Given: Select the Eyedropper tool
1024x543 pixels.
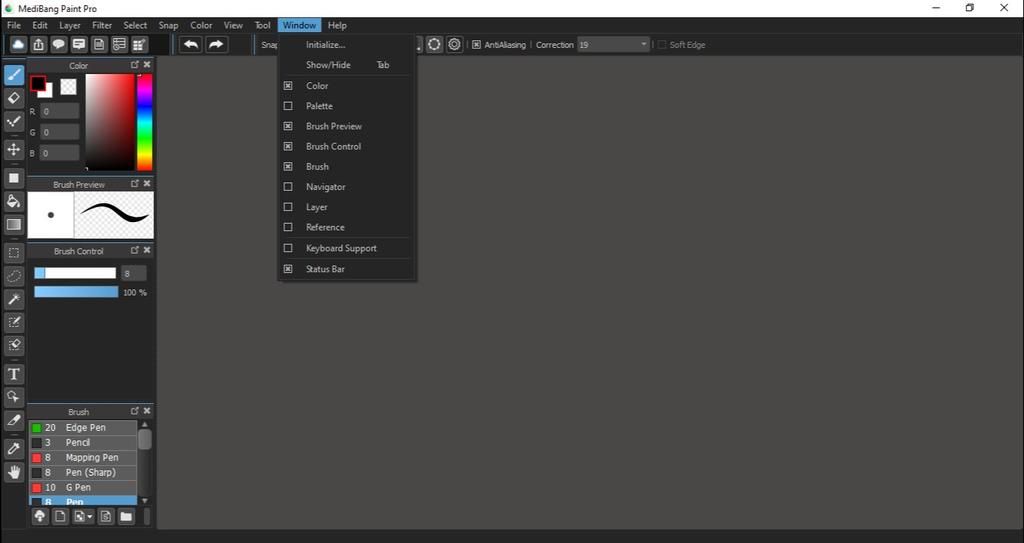Looking at the screenshot, I should click(x=14, y=448).
